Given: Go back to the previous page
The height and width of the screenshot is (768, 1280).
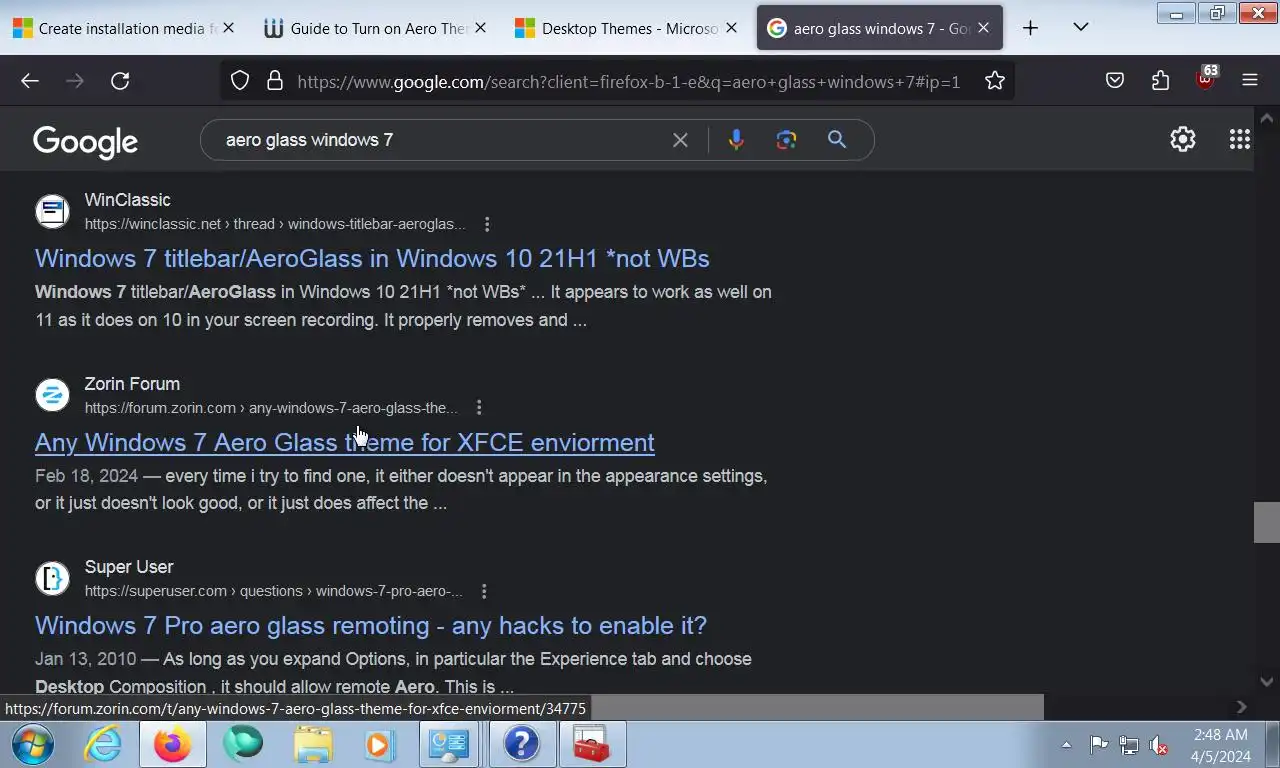Looking at the screenshot, I should click(30, 81).
